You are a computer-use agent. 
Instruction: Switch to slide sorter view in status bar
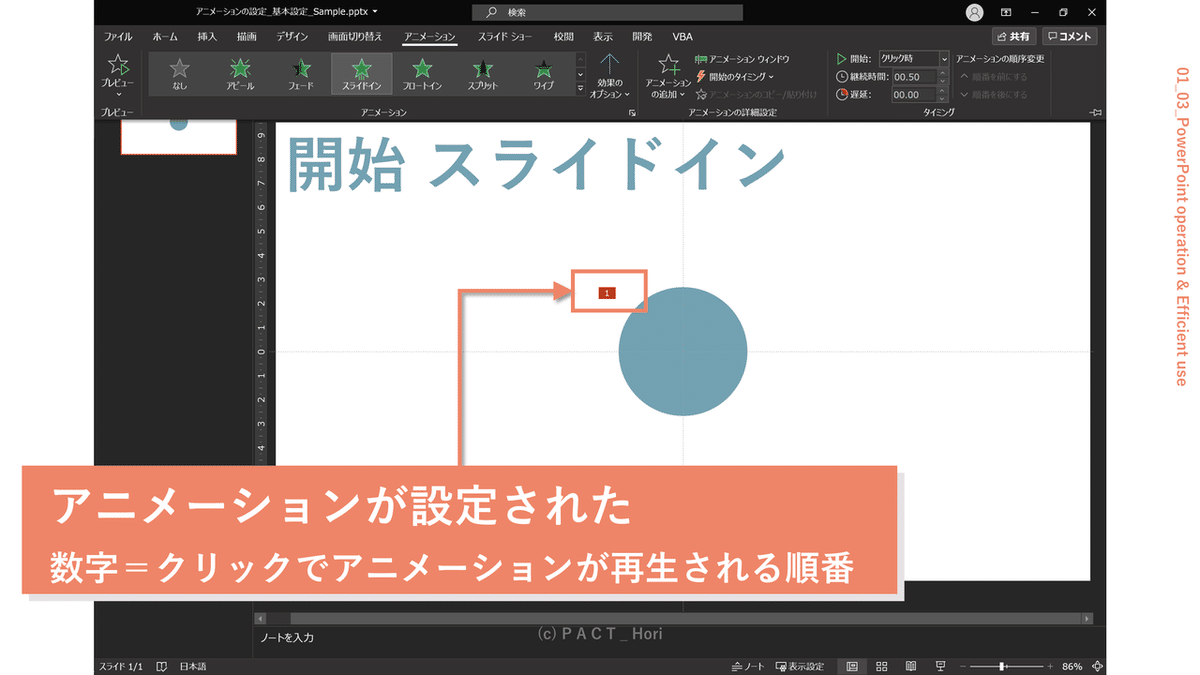click(881, 665)
